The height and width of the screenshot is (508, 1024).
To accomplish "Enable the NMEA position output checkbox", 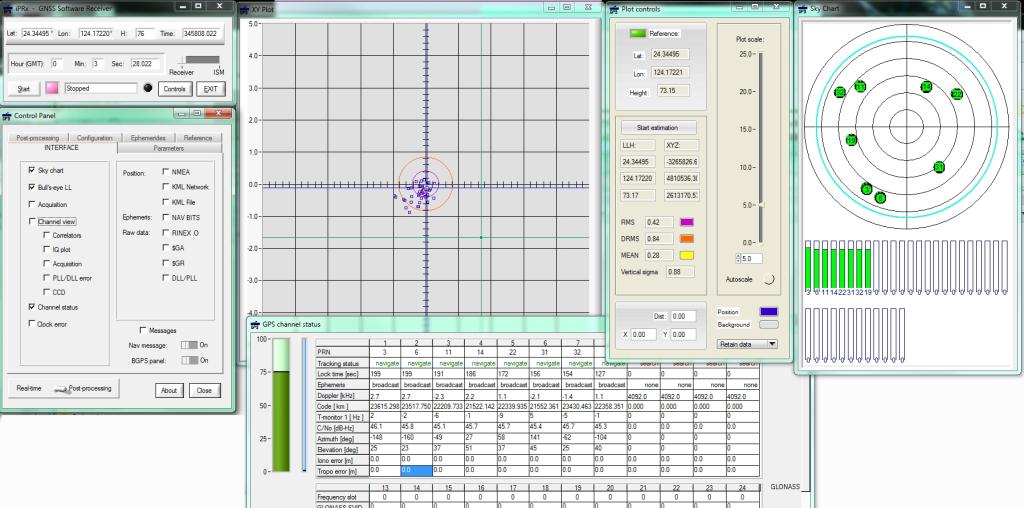I will pos(165,172).
